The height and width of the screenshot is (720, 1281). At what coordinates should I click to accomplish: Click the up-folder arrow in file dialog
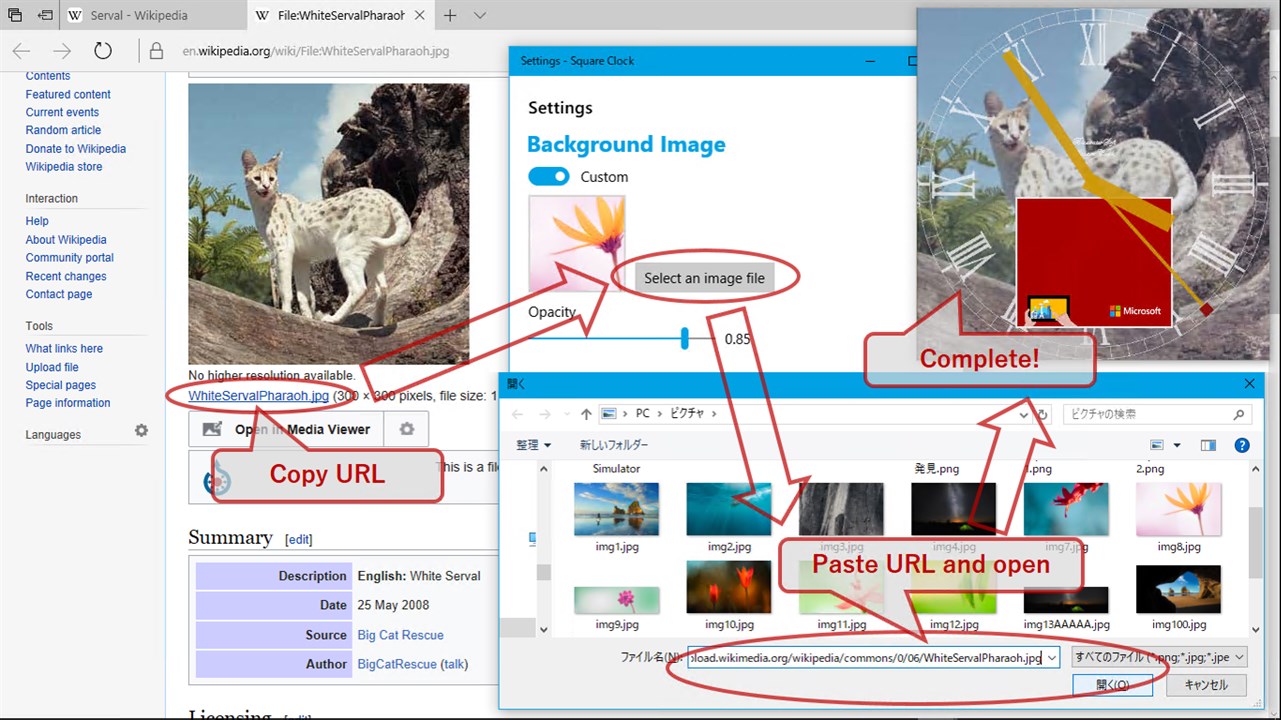tap(586, 414)
